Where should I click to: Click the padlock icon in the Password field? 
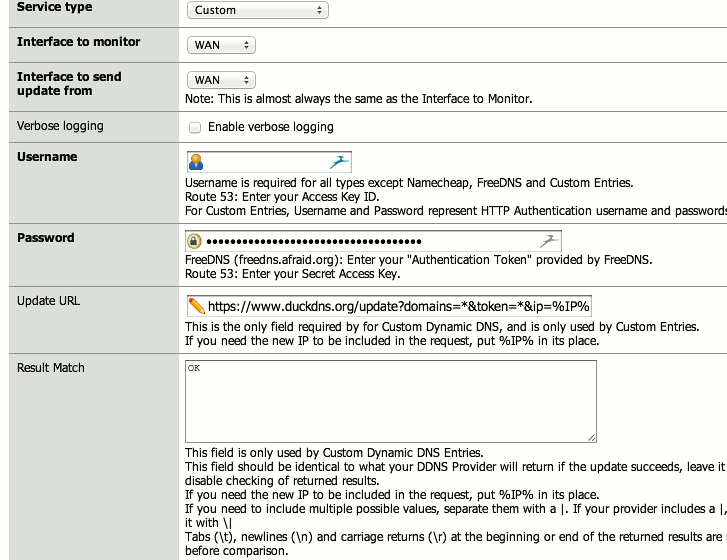point(195,241)
